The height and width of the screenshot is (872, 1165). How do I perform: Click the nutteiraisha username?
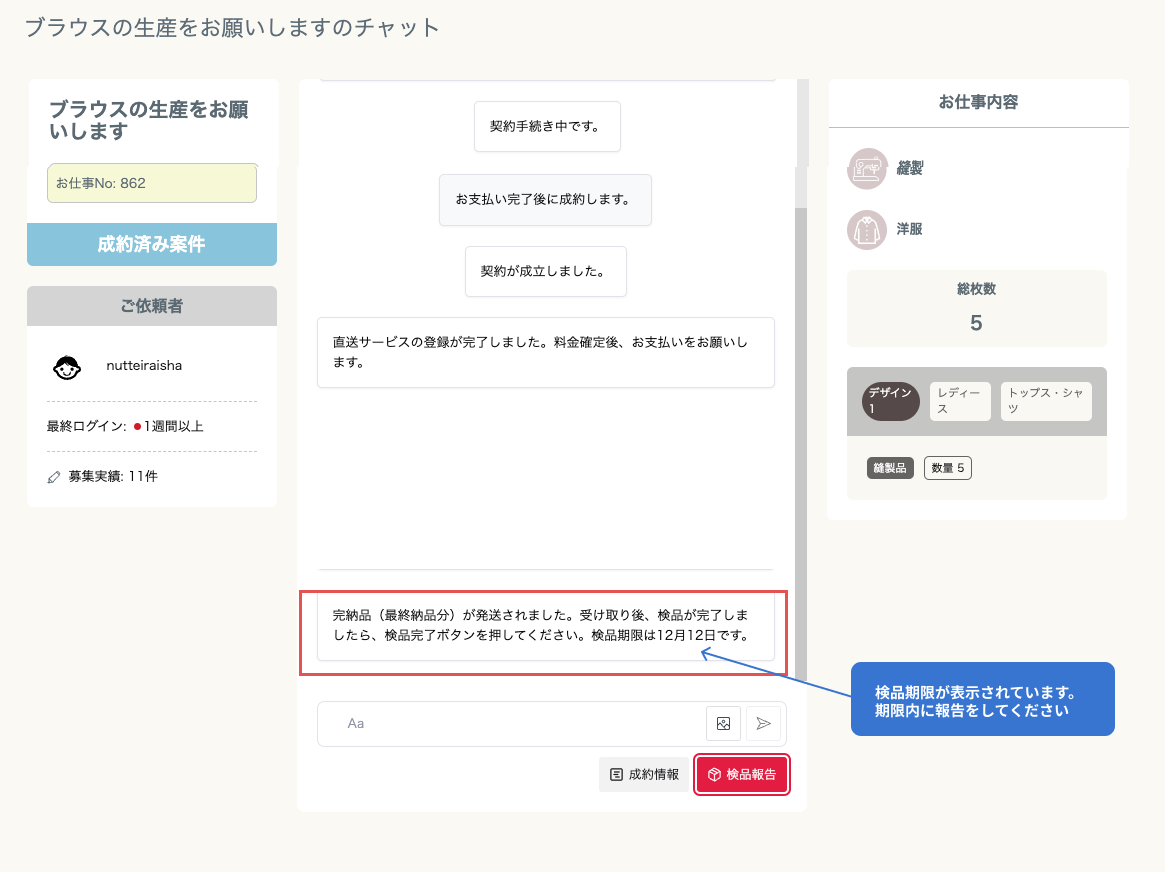click(x=144, y=365)
